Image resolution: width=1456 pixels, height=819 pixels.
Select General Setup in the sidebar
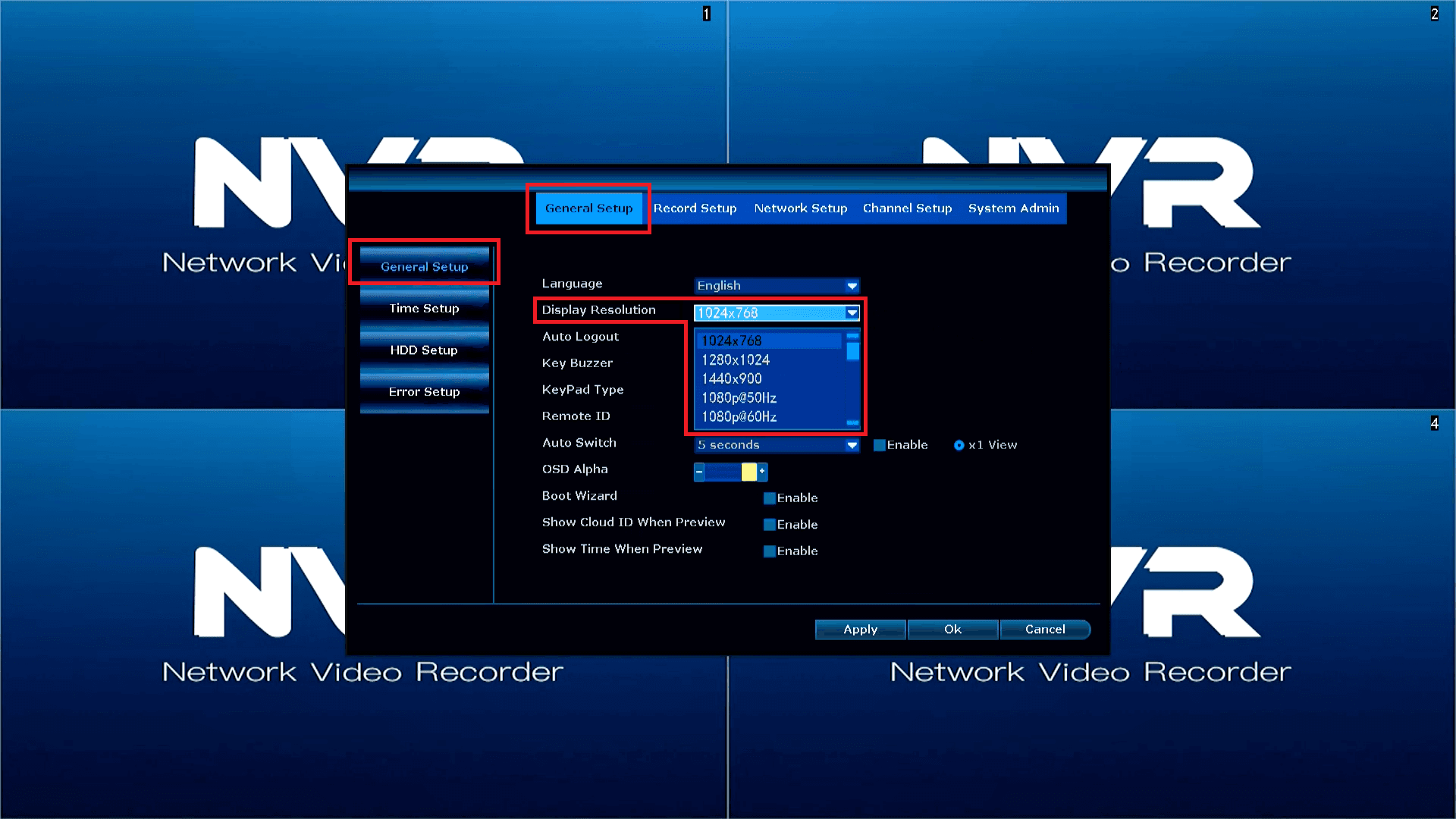tap(424, 266)
